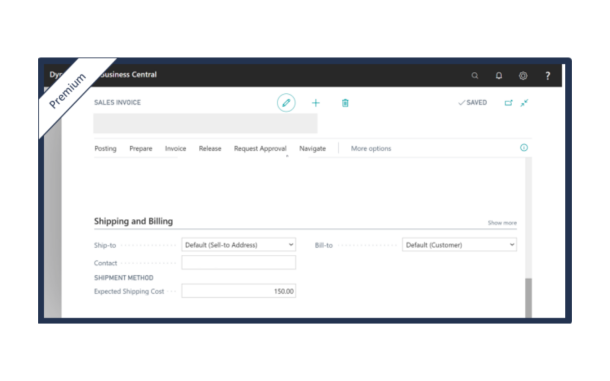Open the Navigate menu
The image size is (610, 381).
312,148
